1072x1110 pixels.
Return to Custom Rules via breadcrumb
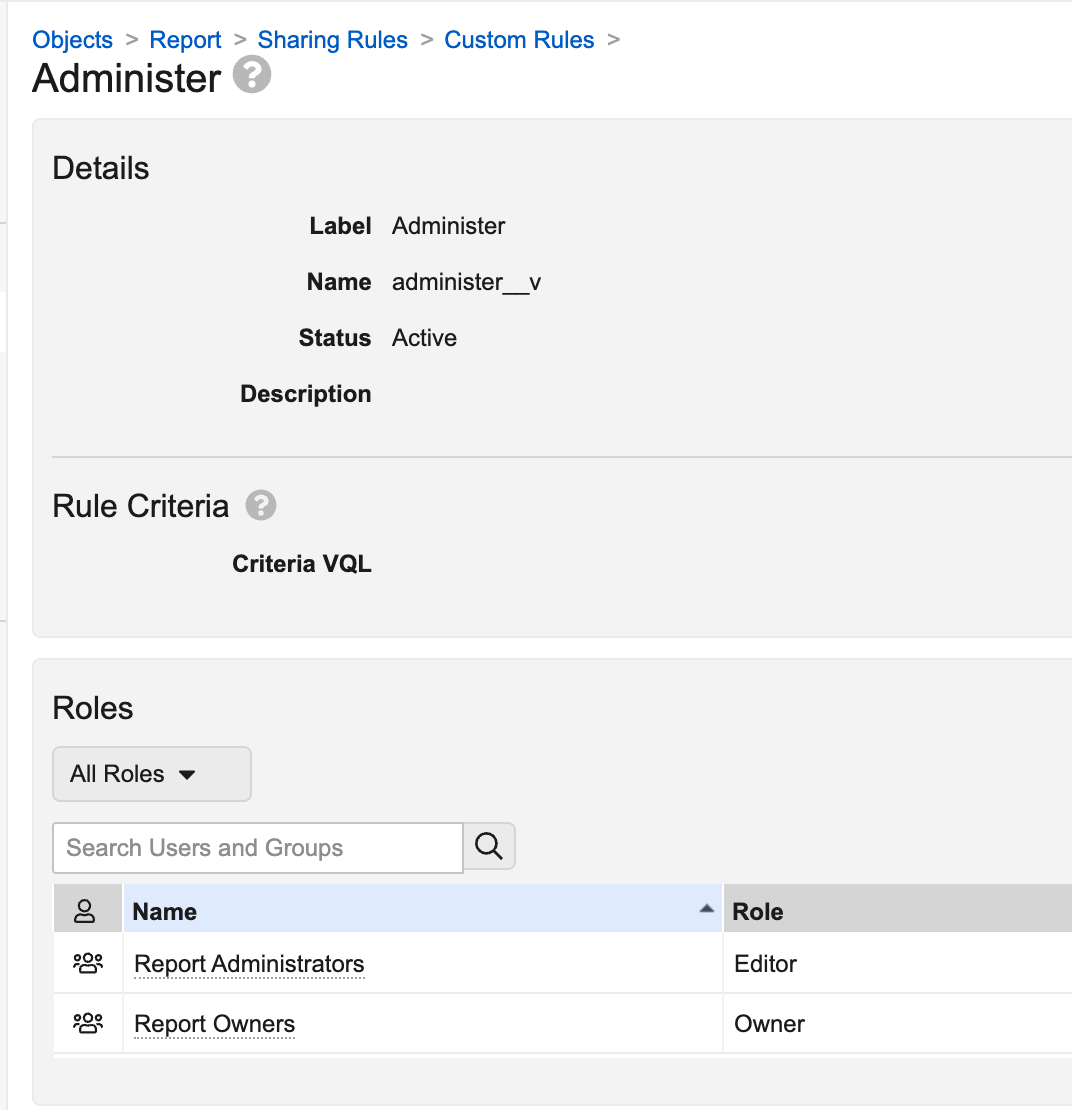point(519,40)
